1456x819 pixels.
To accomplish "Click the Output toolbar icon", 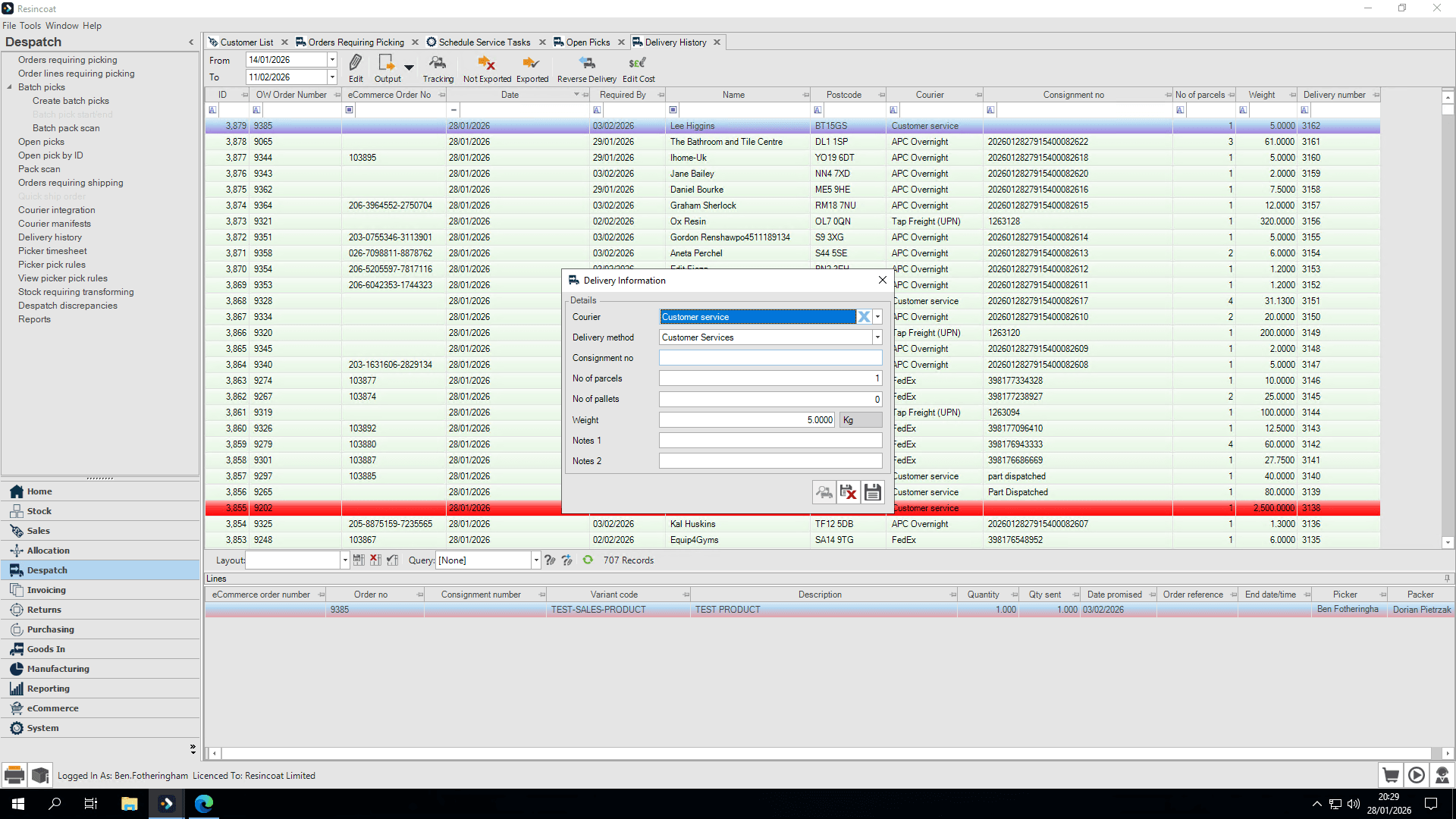I will tap(387, 63).
